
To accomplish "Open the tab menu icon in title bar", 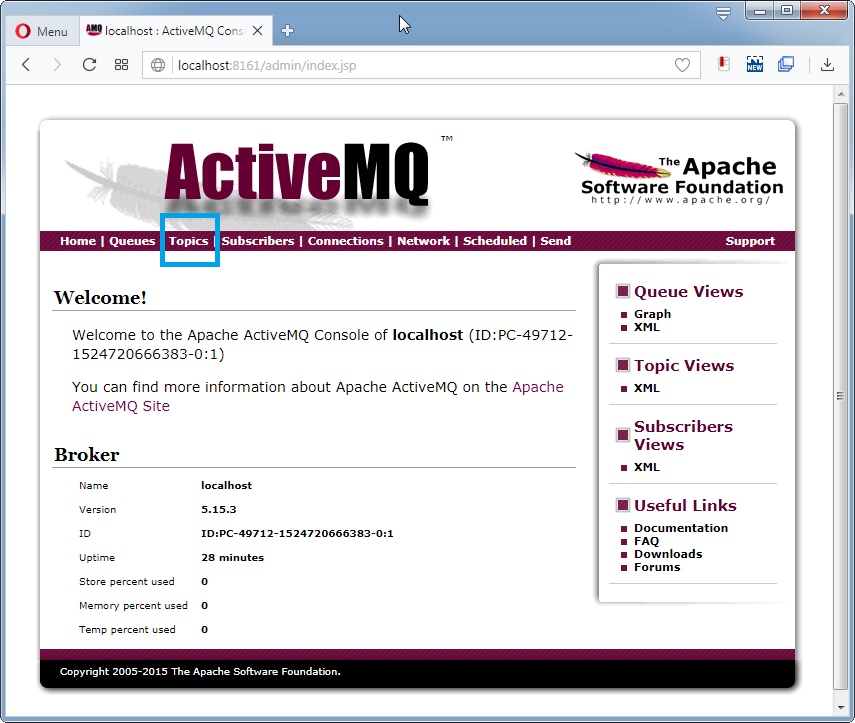I will pyautogui.click(x=723, y=14).
